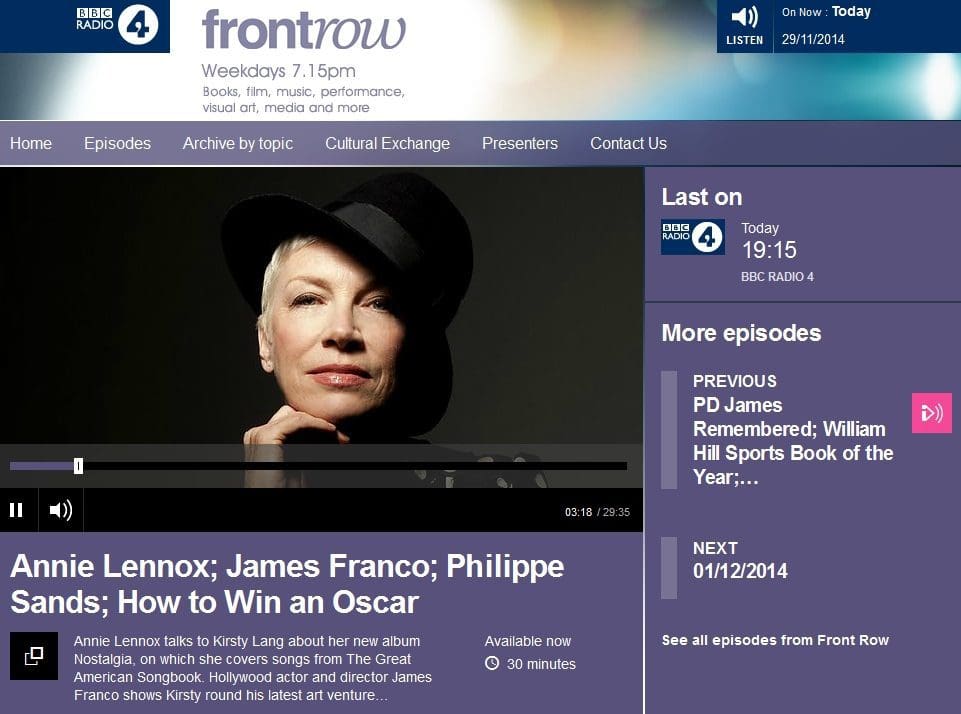Visit the Cultural Exchange page
Viewport: 961px width, 714px height.
(387, 143)
